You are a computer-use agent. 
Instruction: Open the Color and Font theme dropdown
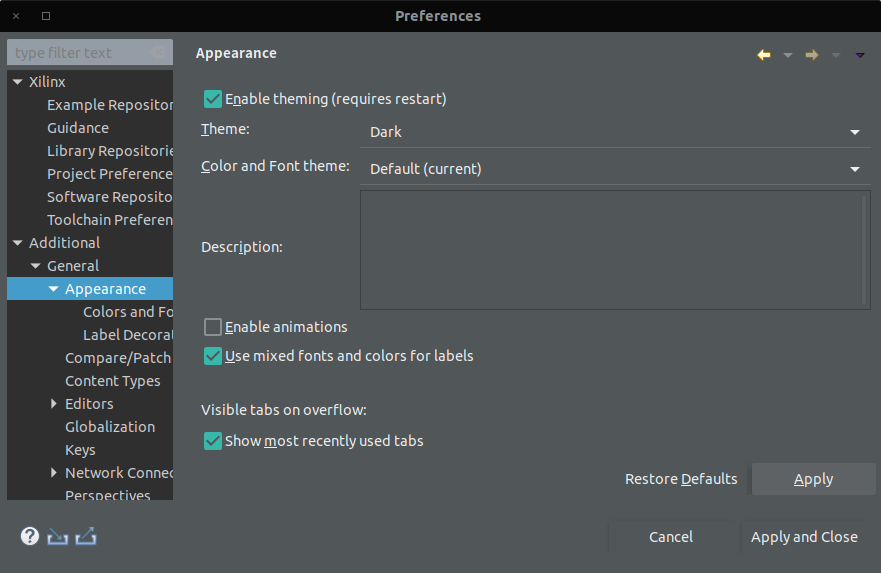click(x=614, y=169)
